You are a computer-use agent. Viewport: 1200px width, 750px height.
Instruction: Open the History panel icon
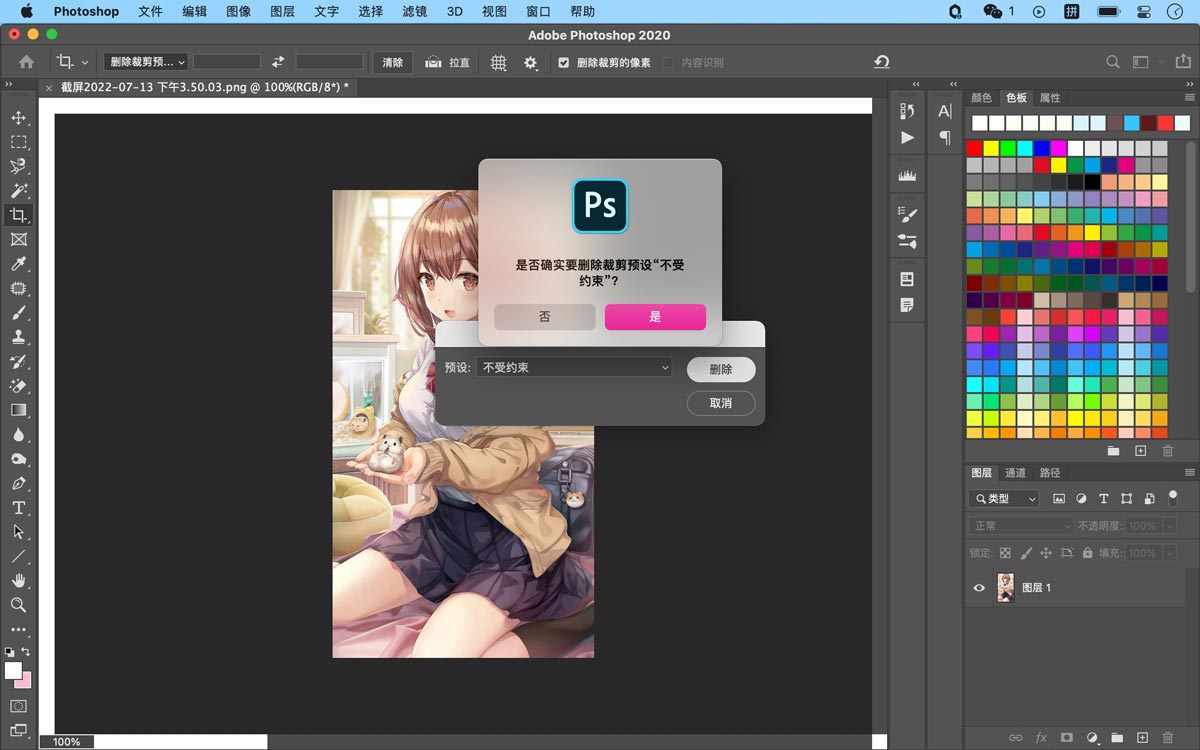tap(907, 111)
